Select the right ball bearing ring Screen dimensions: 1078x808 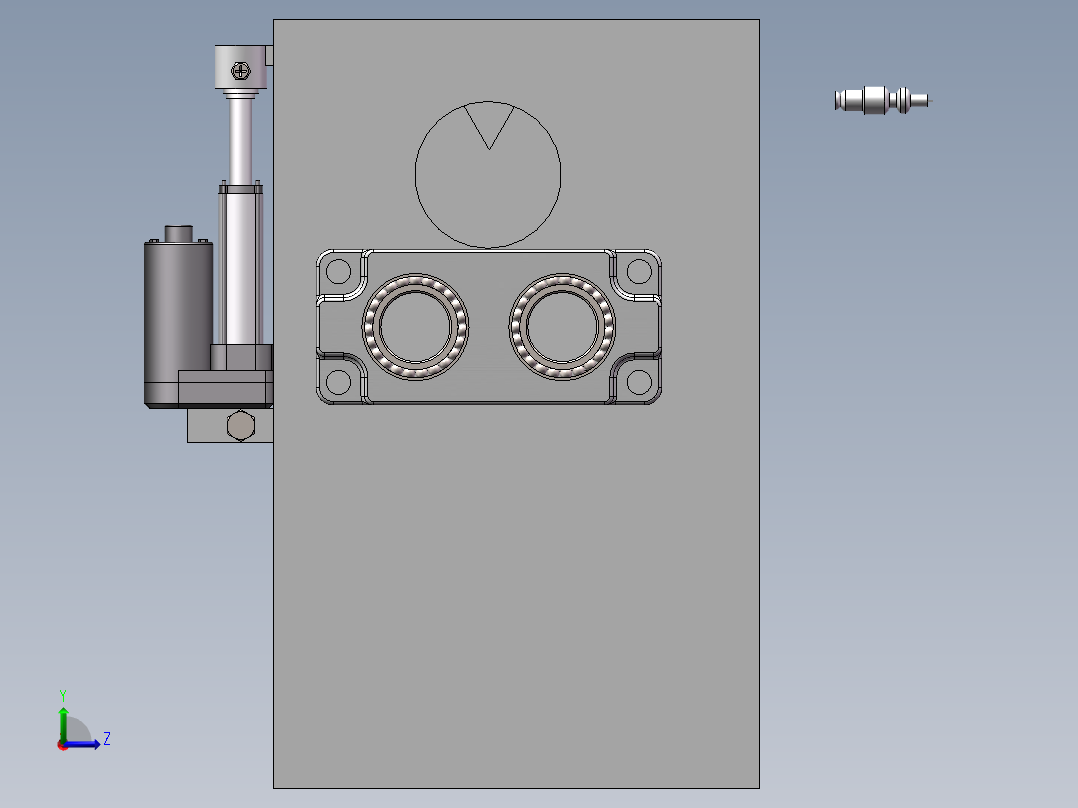562,327
